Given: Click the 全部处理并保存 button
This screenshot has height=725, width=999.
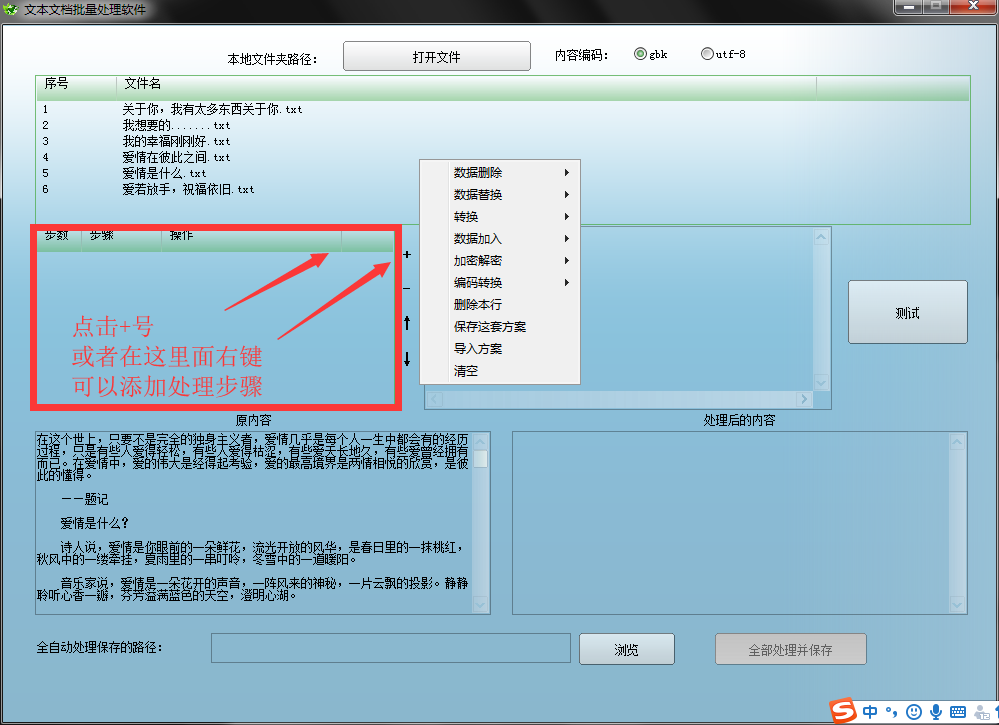Looking at the screenshot, I should click(790, 649).
